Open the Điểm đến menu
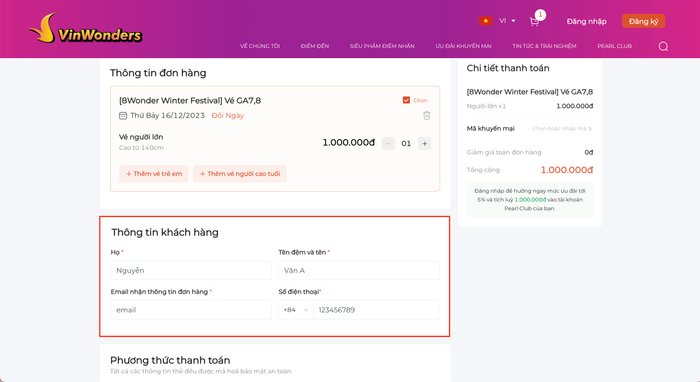This screenshot has width=700, height=382. pos(315,46)
